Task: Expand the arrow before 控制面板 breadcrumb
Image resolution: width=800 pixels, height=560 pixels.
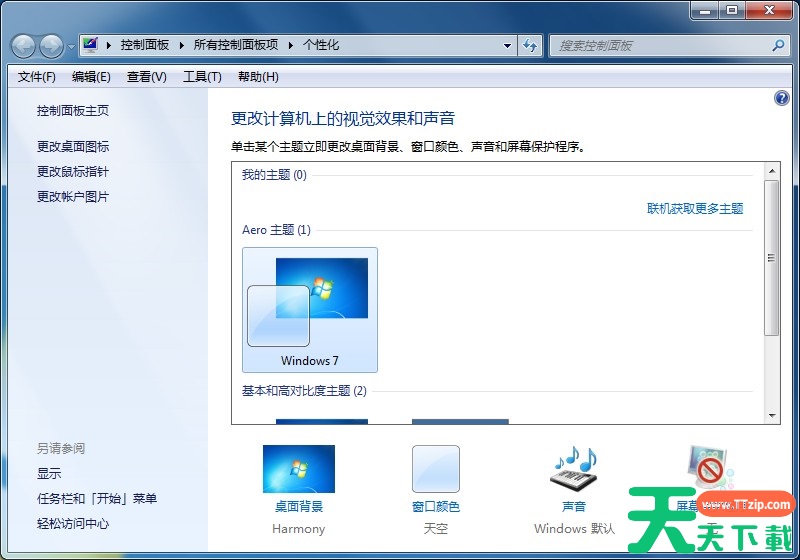Action: point(109,45)
